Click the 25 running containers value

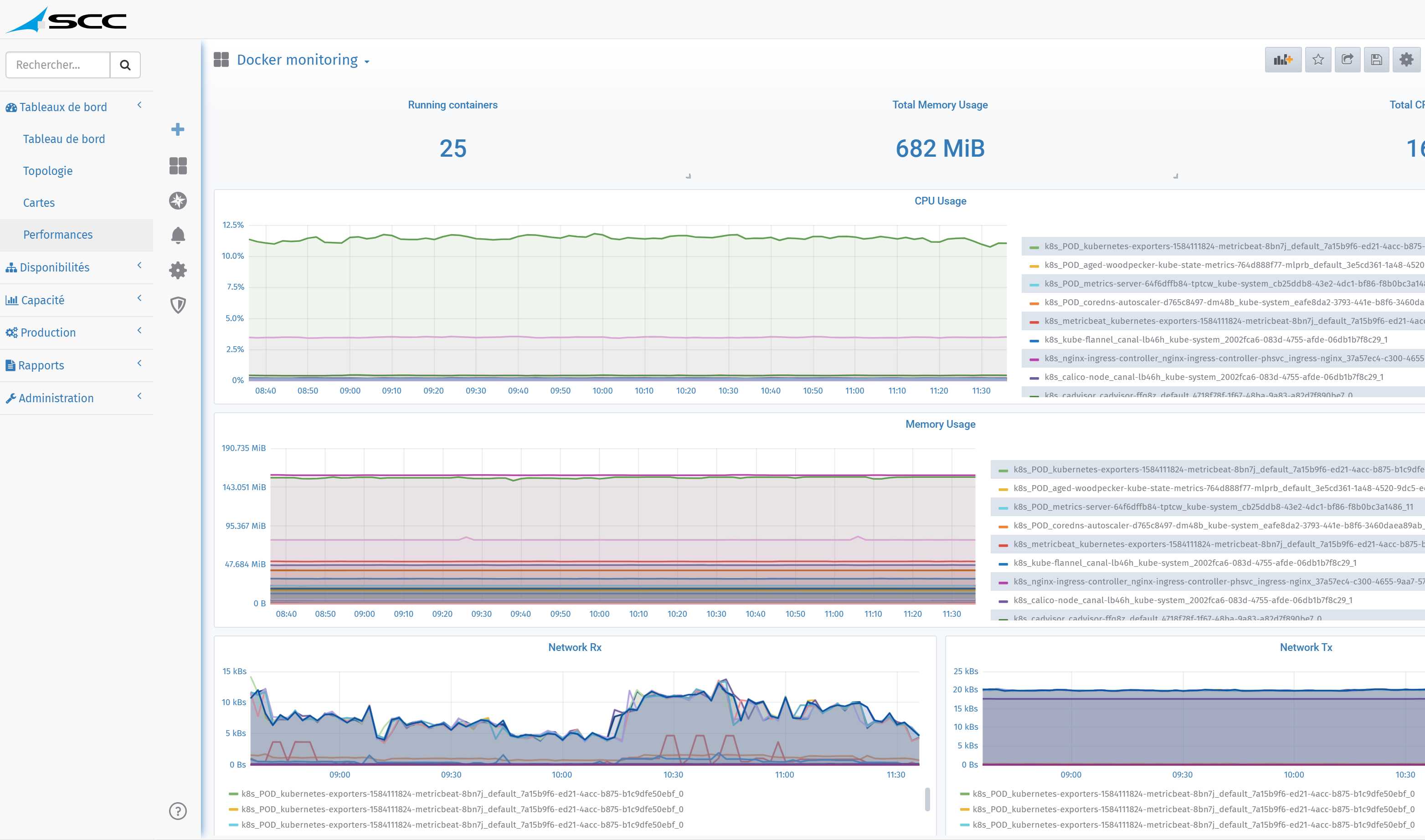point(453,149)
